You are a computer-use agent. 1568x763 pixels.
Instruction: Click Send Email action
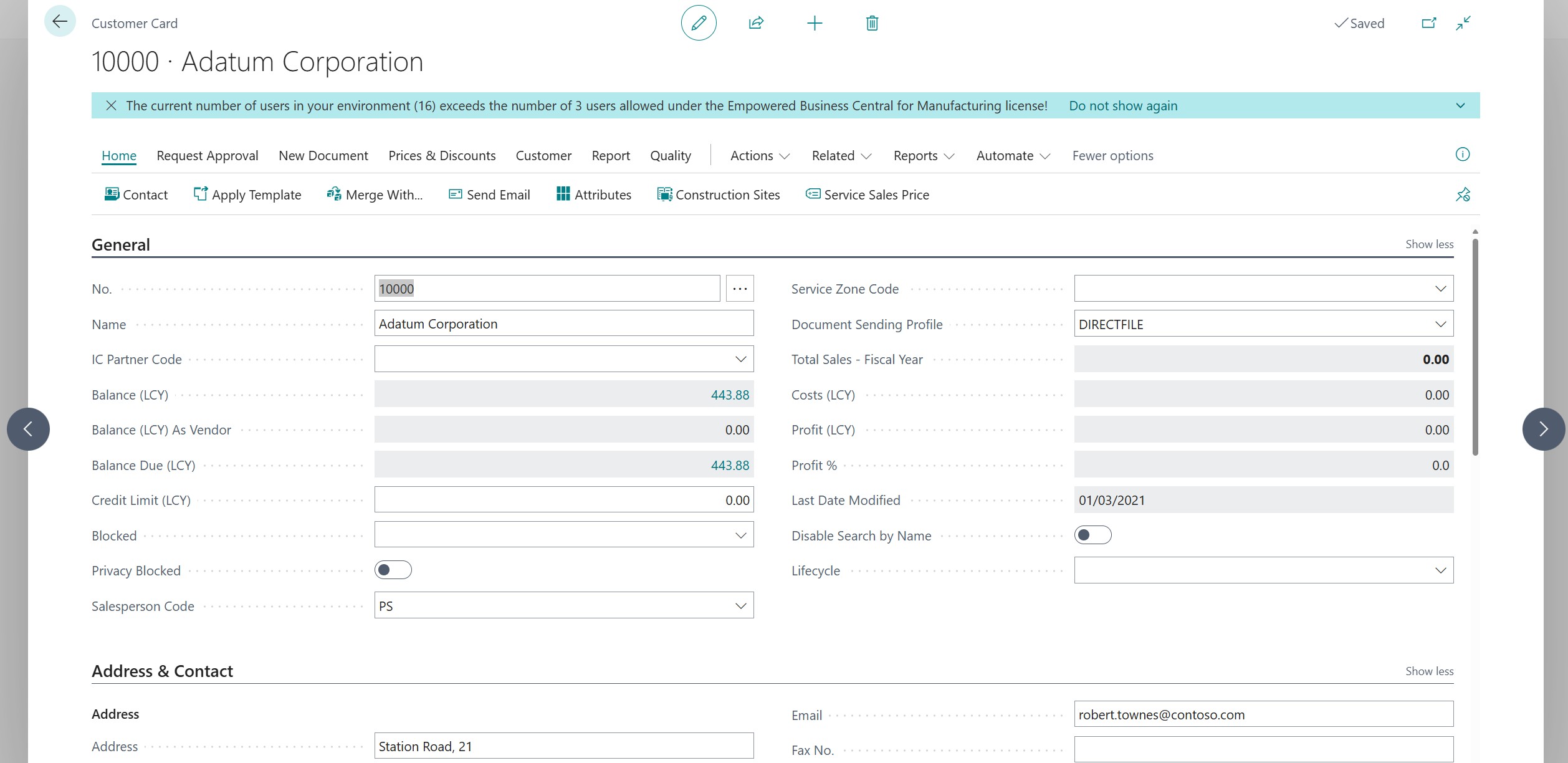[489, 194]
